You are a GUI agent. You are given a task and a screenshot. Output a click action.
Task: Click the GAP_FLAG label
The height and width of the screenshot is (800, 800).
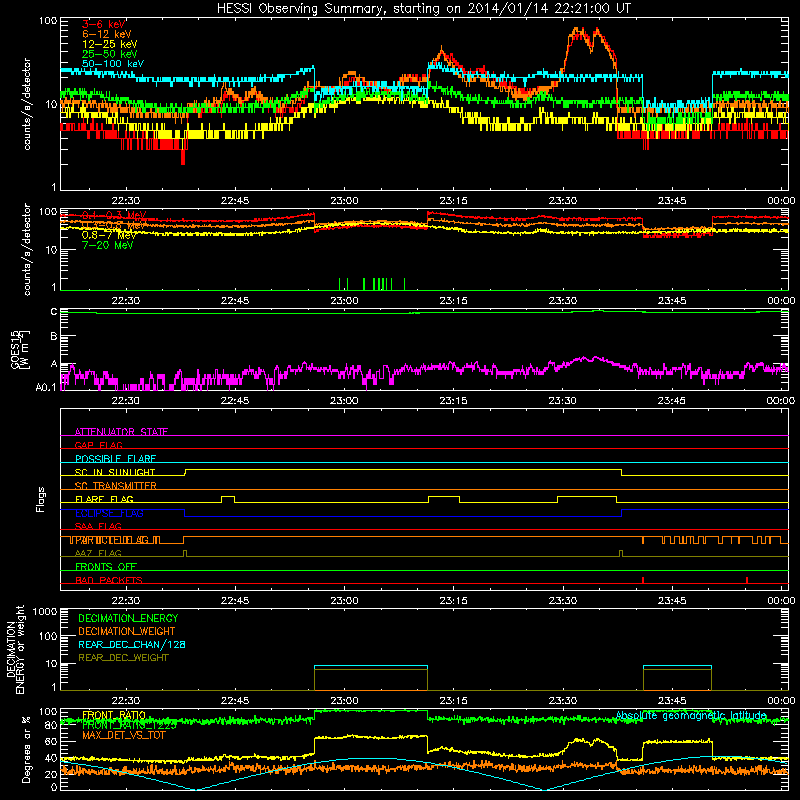pyautogui.click(x=98, y=445)
